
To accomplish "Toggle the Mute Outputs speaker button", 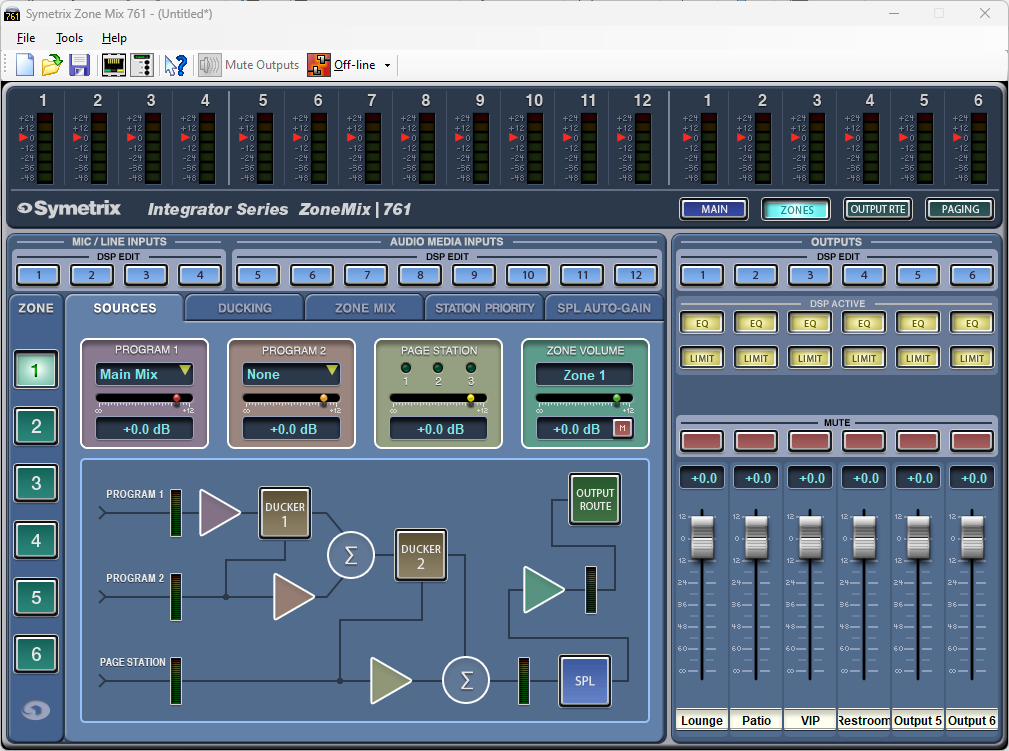I will (x=209, y=65).
